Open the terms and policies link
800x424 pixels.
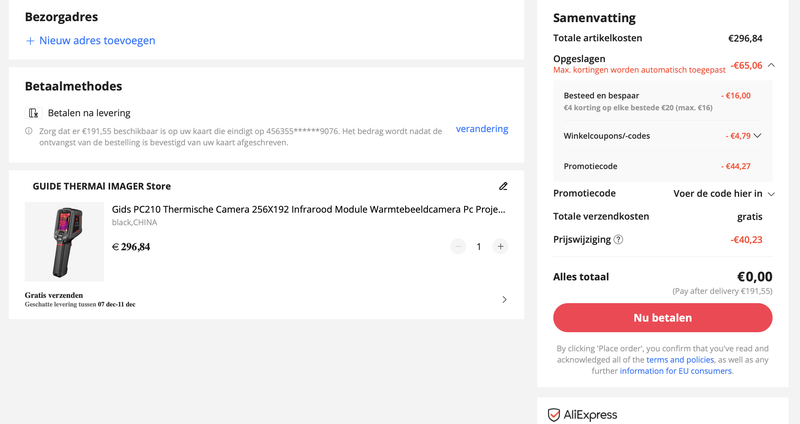(x=680, y=359)
